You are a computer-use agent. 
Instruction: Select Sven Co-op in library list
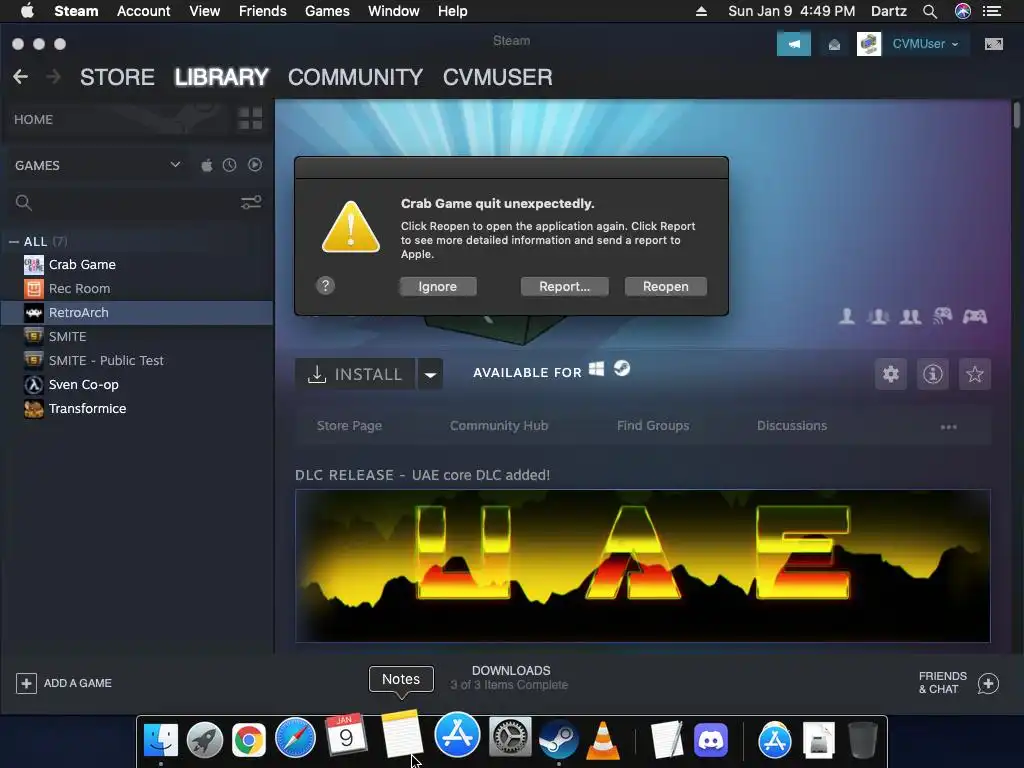coord(137,385)
